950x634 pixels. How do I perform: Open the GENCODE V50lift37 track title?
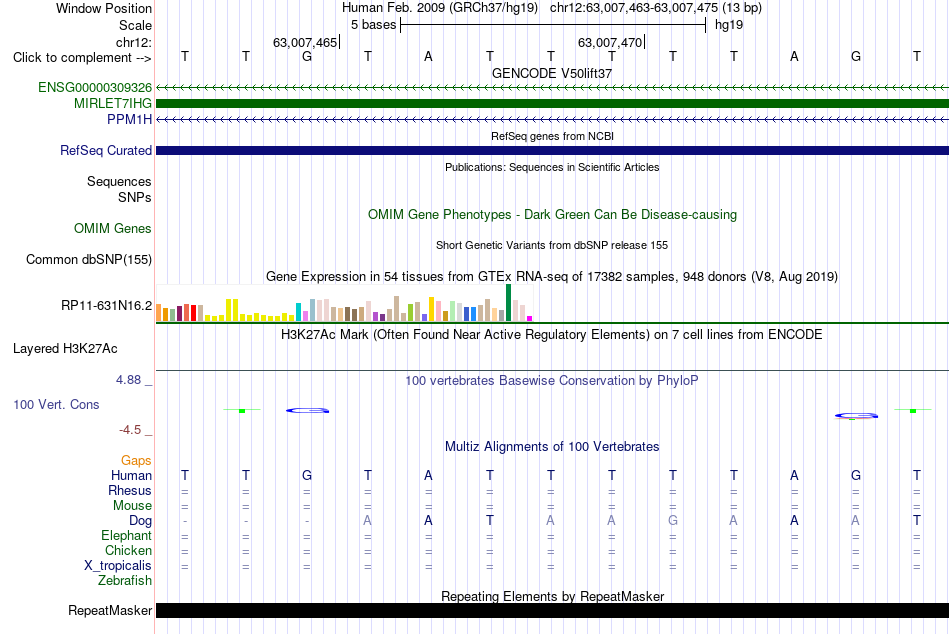[x=552, y=73]
